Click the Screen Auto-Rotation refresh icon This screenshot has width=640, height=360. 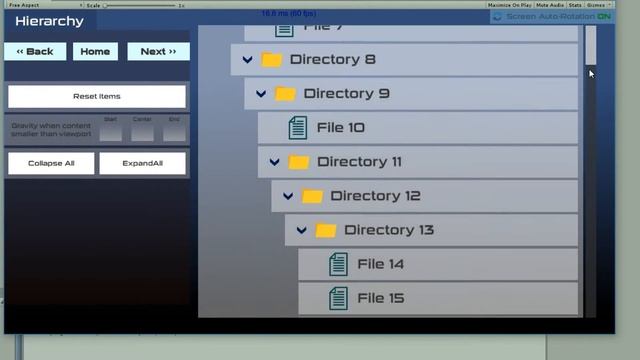(497, 17)
